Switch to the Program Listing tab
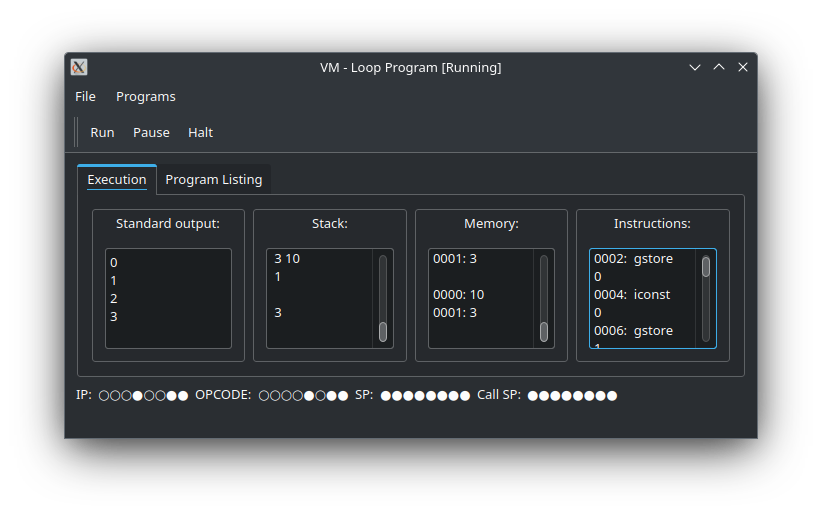 click(x=213, y=179)
